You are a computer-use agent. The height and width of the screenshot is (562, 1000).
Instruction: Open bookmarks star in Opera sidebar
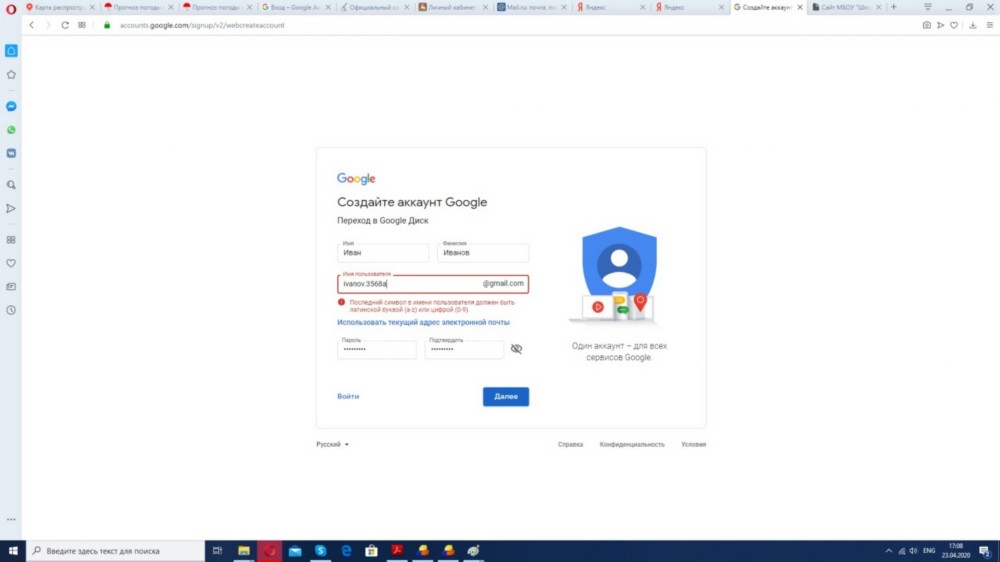pos(11,75)
